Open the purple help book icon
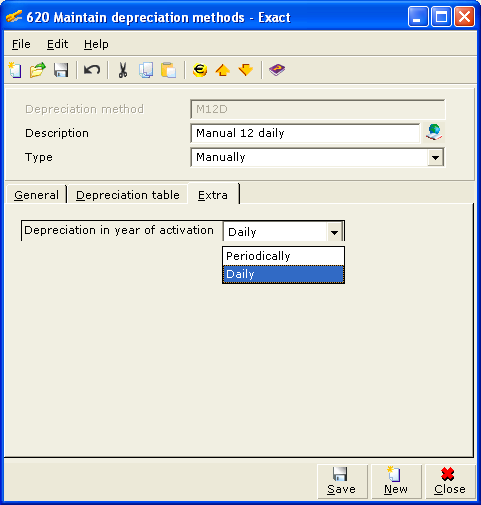This screenshot has width=481, height=505. click(x=277, y=70)
